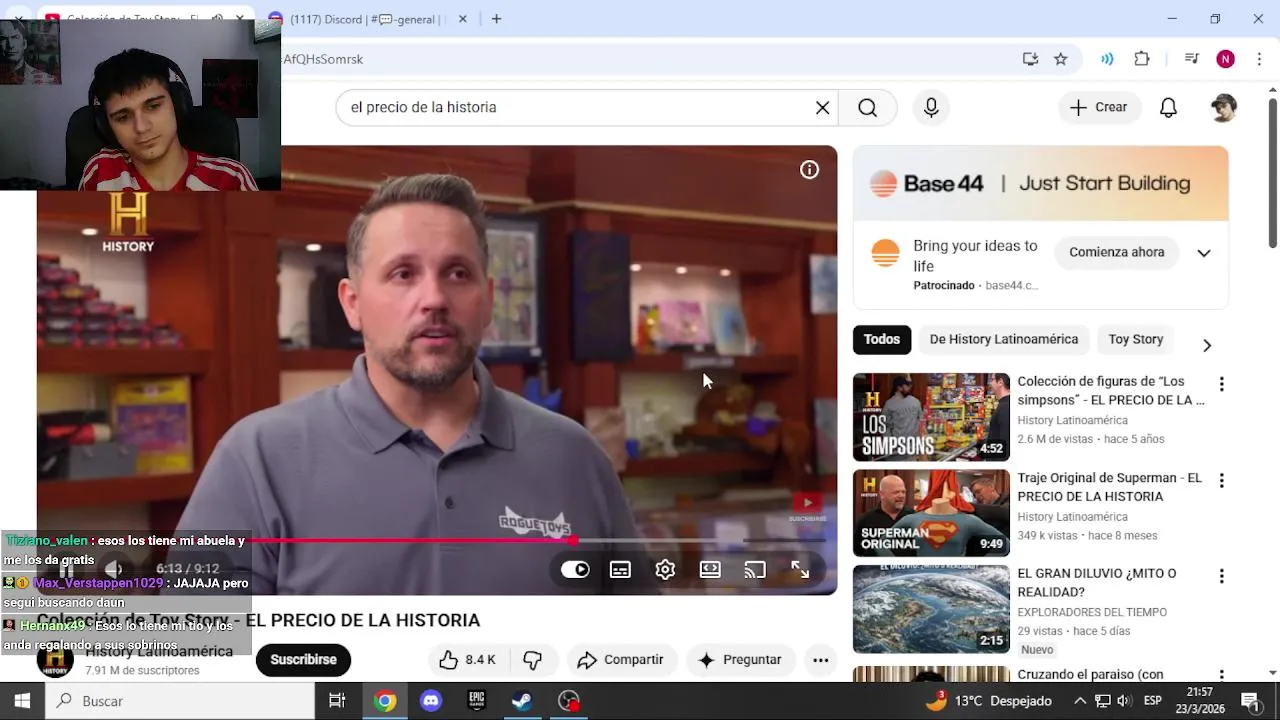Clear the YouTube search box text

pos(822,107)
